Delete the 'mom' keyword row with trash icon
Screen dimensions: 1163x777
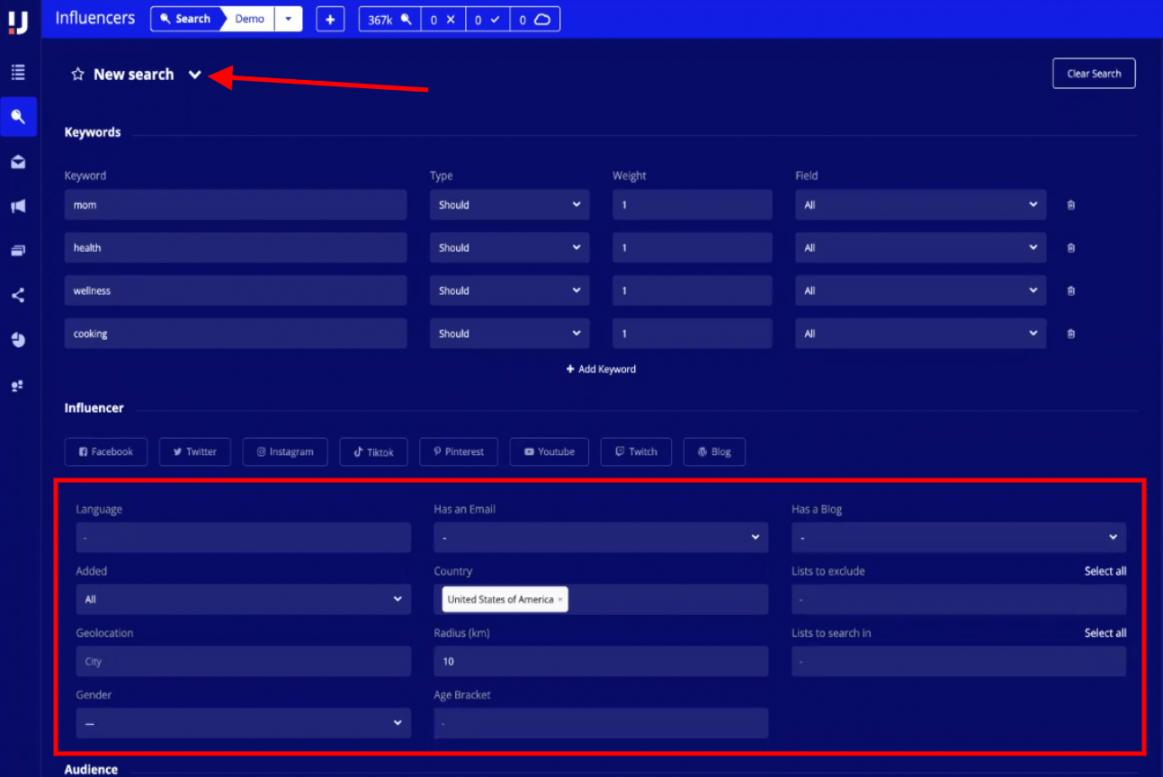[x=1071, y=205]
